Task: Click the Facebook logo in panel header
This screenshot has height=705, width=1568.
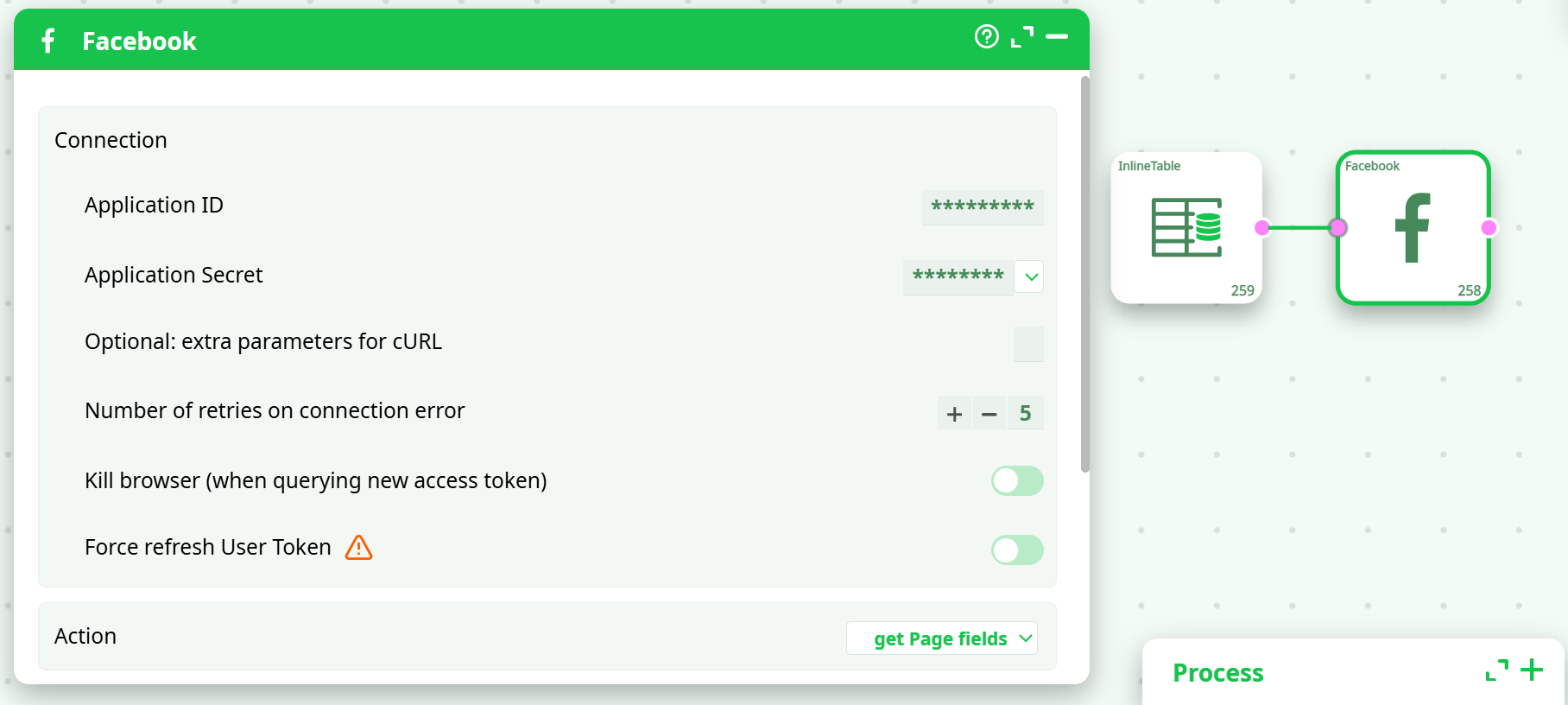Action: pos(48,41)
